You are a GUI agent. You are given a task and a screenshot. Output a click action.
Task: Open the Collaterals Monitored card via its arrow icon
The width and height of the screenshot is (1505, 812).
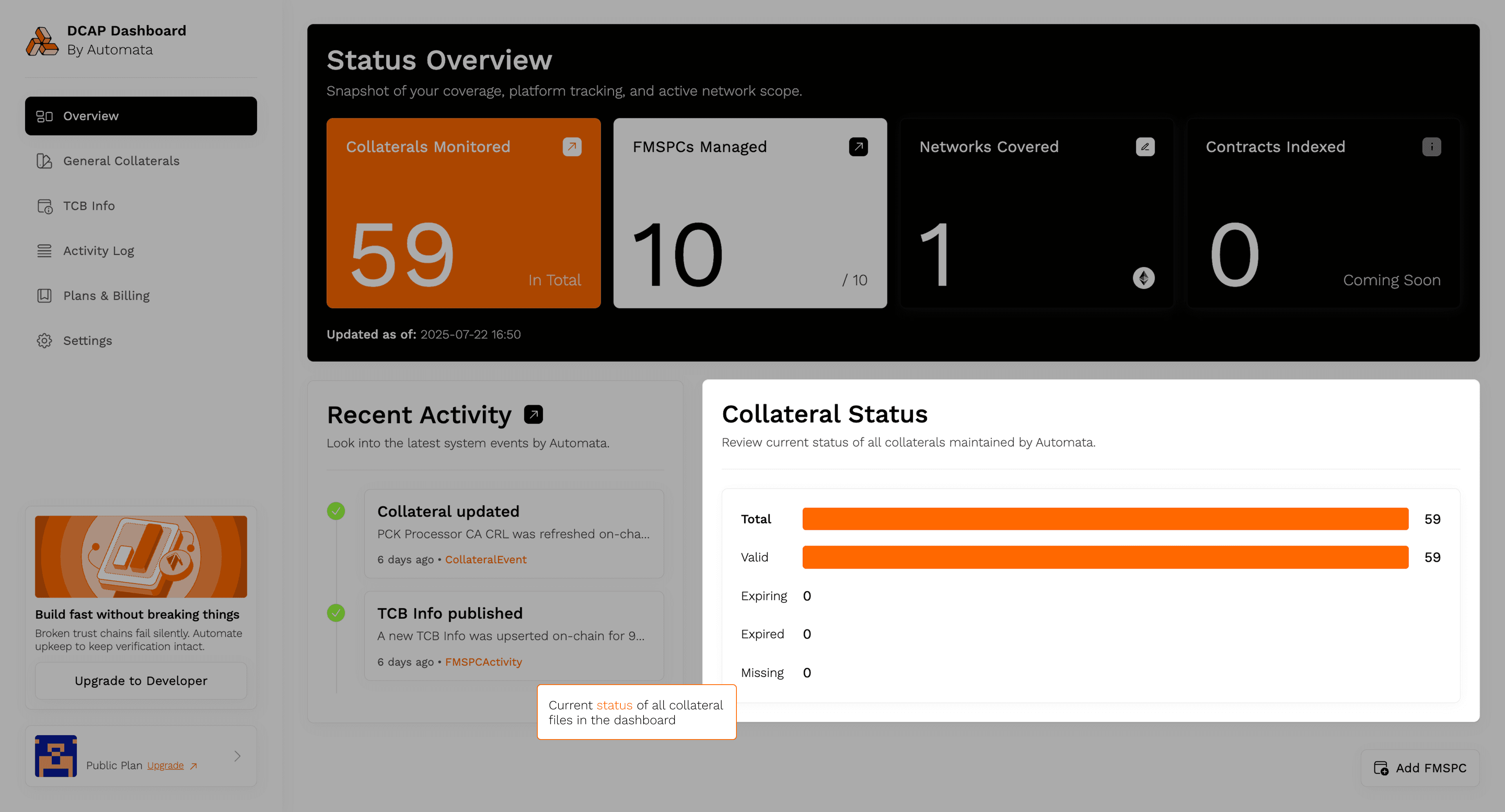[571, 147]
